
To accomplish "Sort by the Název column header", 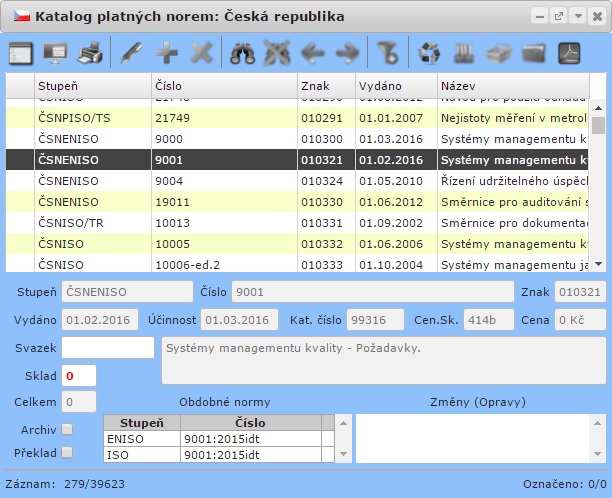I will pyautogui.click(x=513, y=85).
